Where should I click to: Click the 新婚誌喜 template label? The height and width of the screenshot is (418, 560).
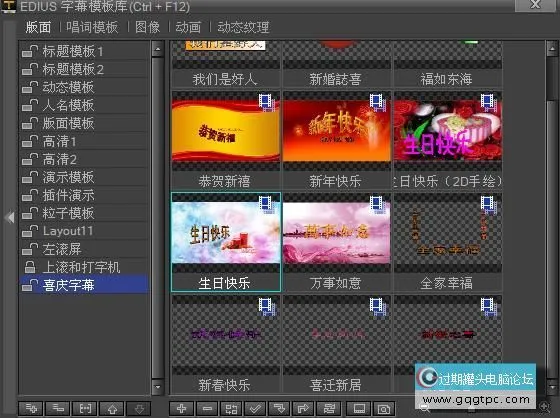[335, 79]
